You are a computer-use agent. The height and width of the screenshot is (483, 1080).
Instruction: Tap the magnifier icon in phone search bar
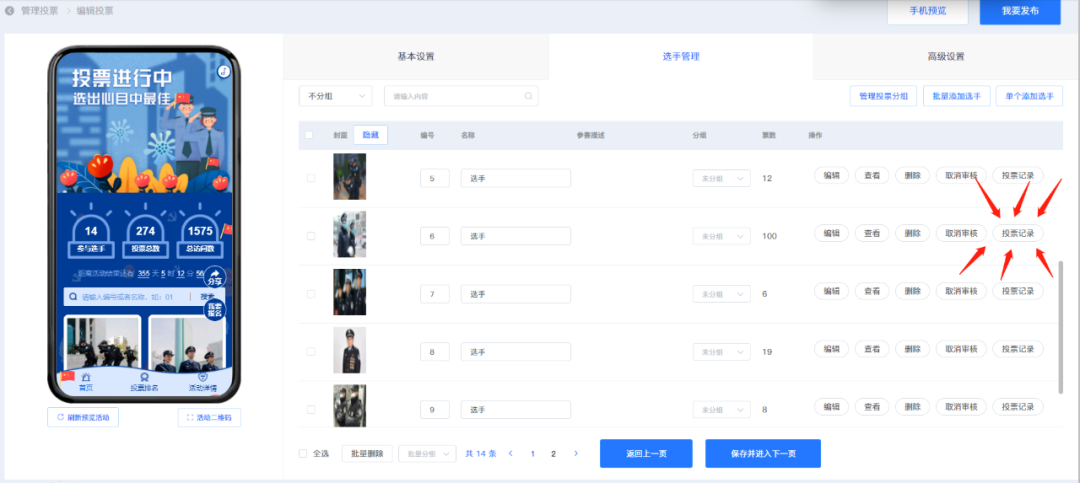coord(73,297)
